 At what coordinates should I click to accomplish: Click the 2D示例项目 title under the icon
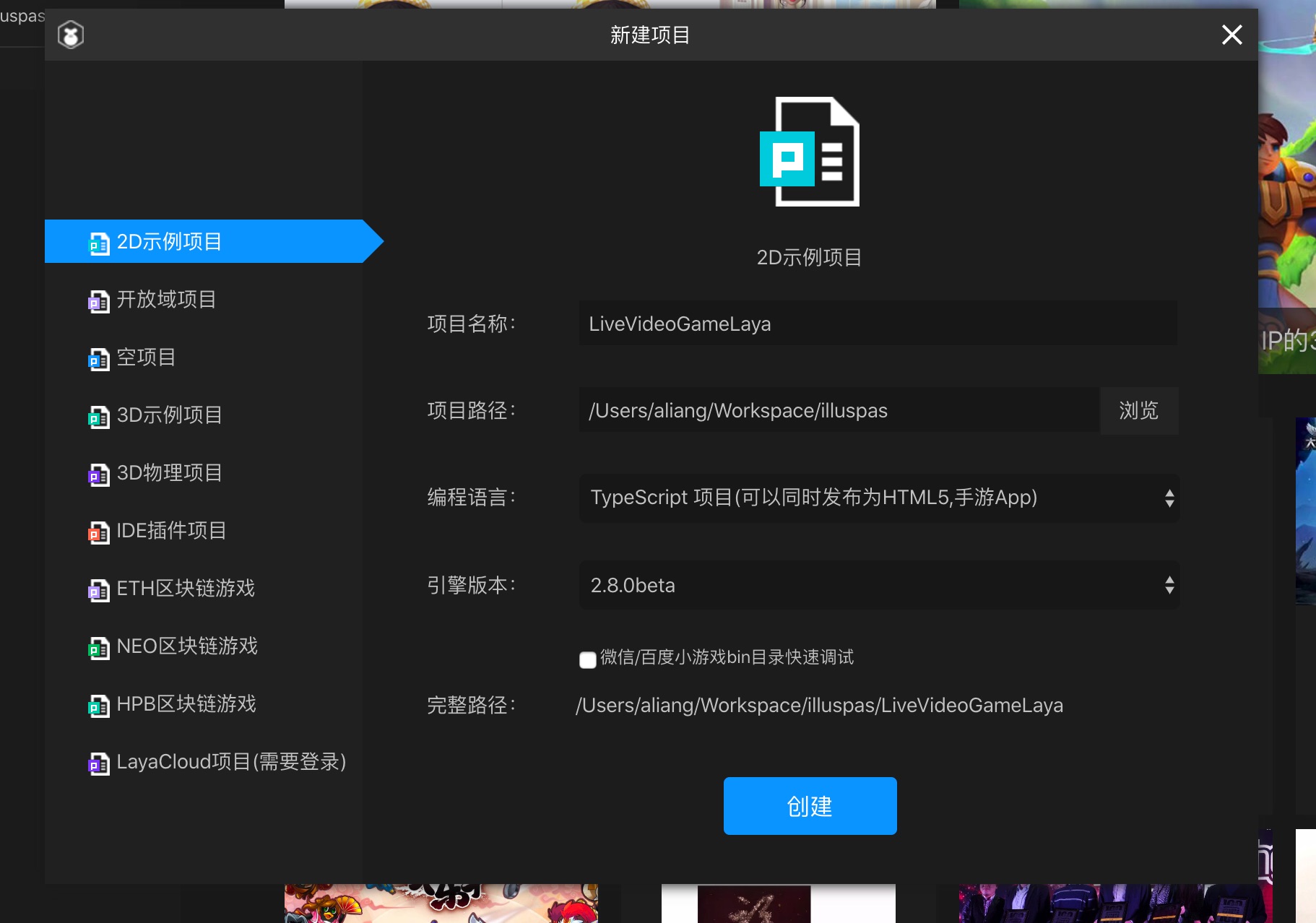[809, 258]
